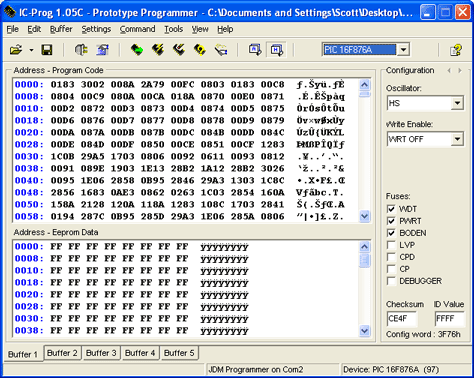Open the View menu
Image resolution: width=474 pixels, height=378 pixels.
(x=200, y=29)
